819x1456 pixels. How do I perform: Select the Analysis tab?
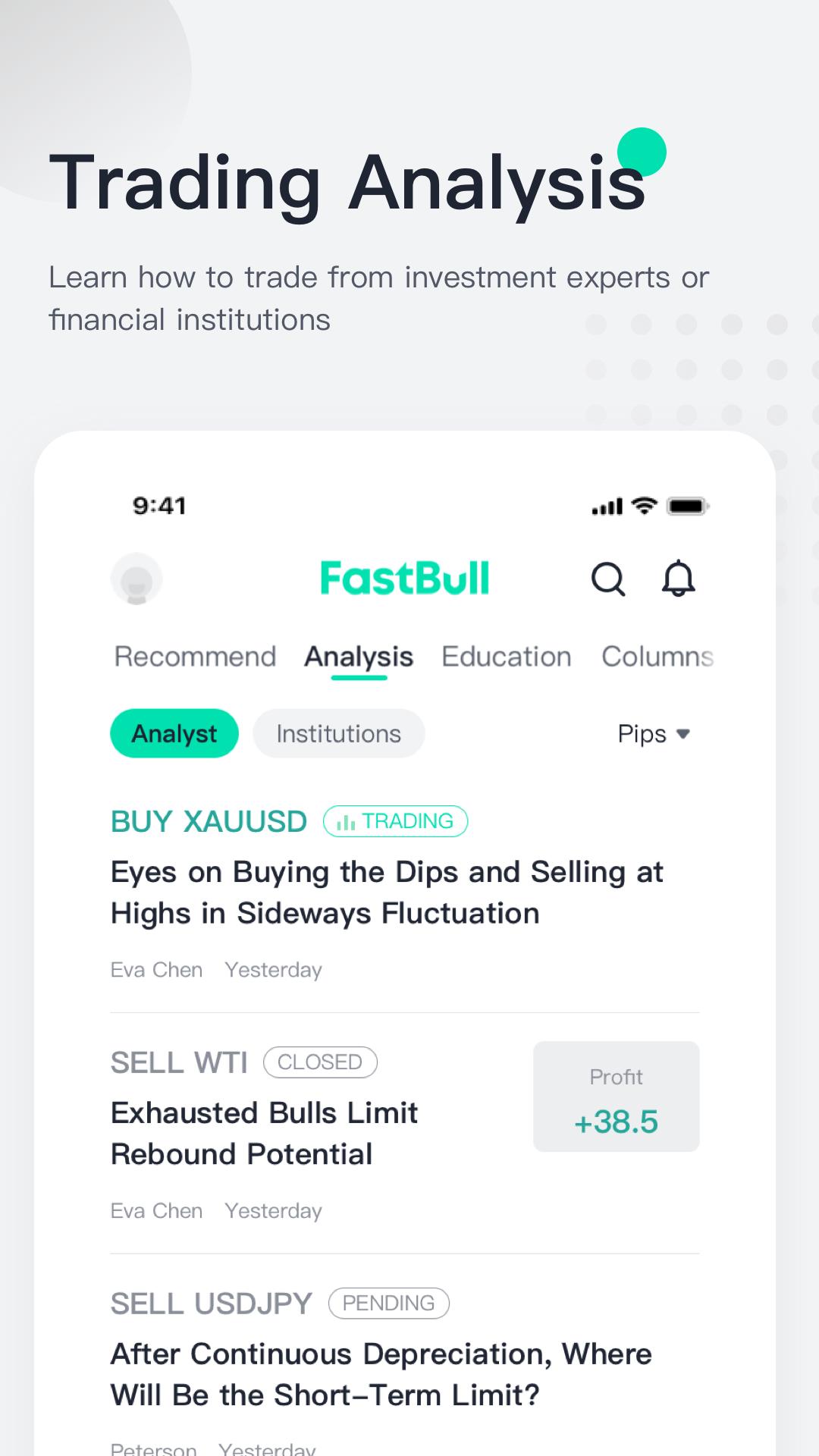pos(359,657)
